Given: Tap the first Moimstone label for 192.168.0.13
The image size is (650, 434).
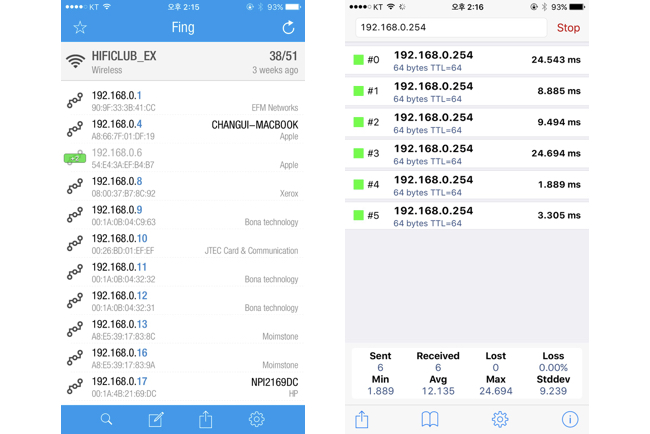Looking at the screenshot, I should click(280, 337).
